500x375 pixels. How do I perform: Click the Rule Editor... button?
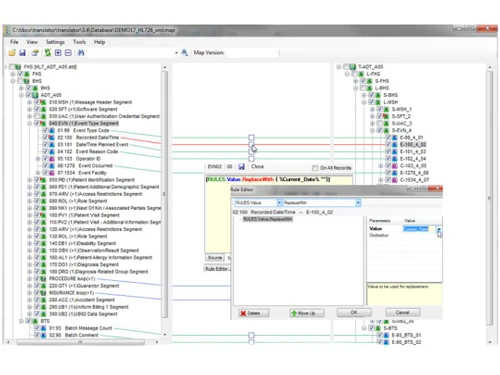tap(217, 269)
